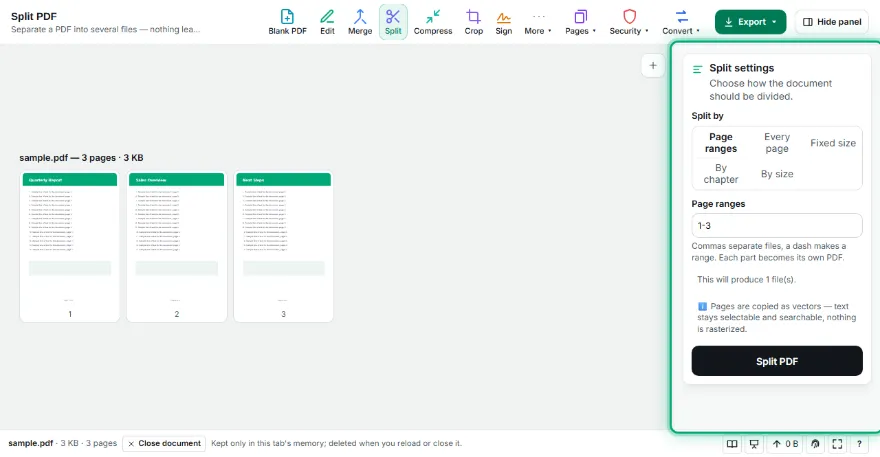
Task: Expand the More tools menu
Action: (x=538, y=22)
